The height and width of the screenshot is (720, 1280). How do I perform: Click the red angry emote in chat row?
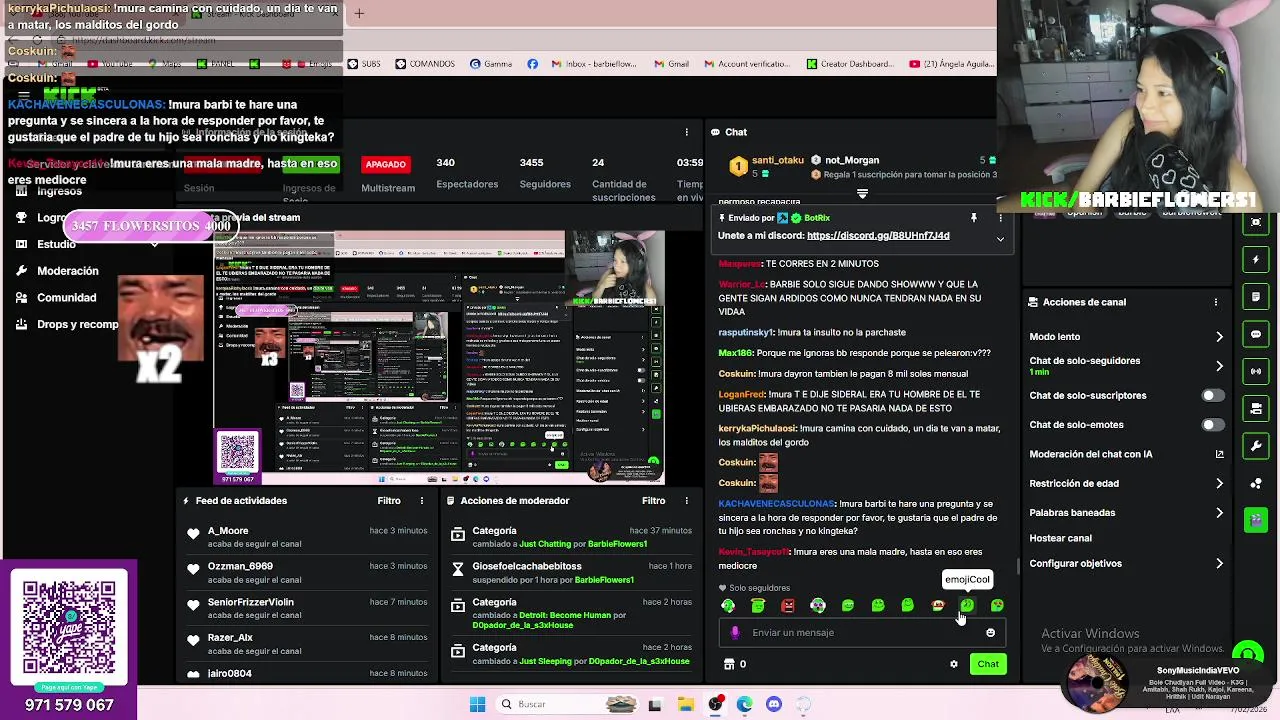coord(788,605)
